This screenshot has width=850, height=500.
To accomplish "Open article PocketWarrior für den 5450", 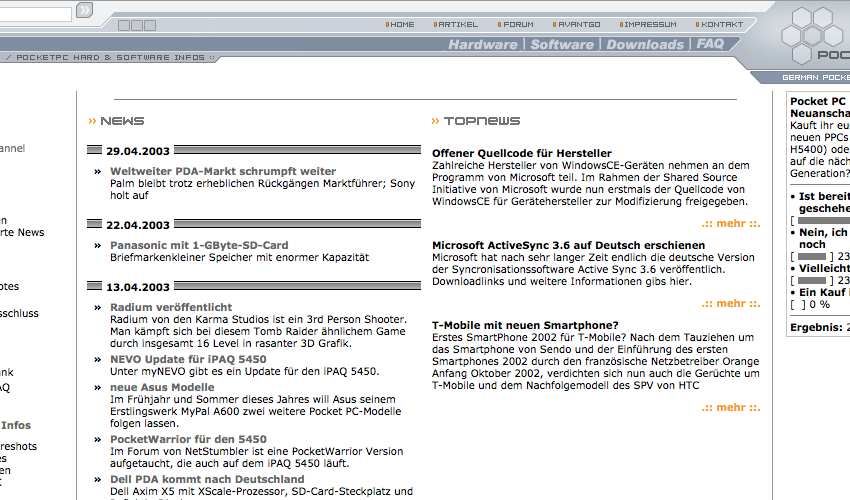I will 188,440.
